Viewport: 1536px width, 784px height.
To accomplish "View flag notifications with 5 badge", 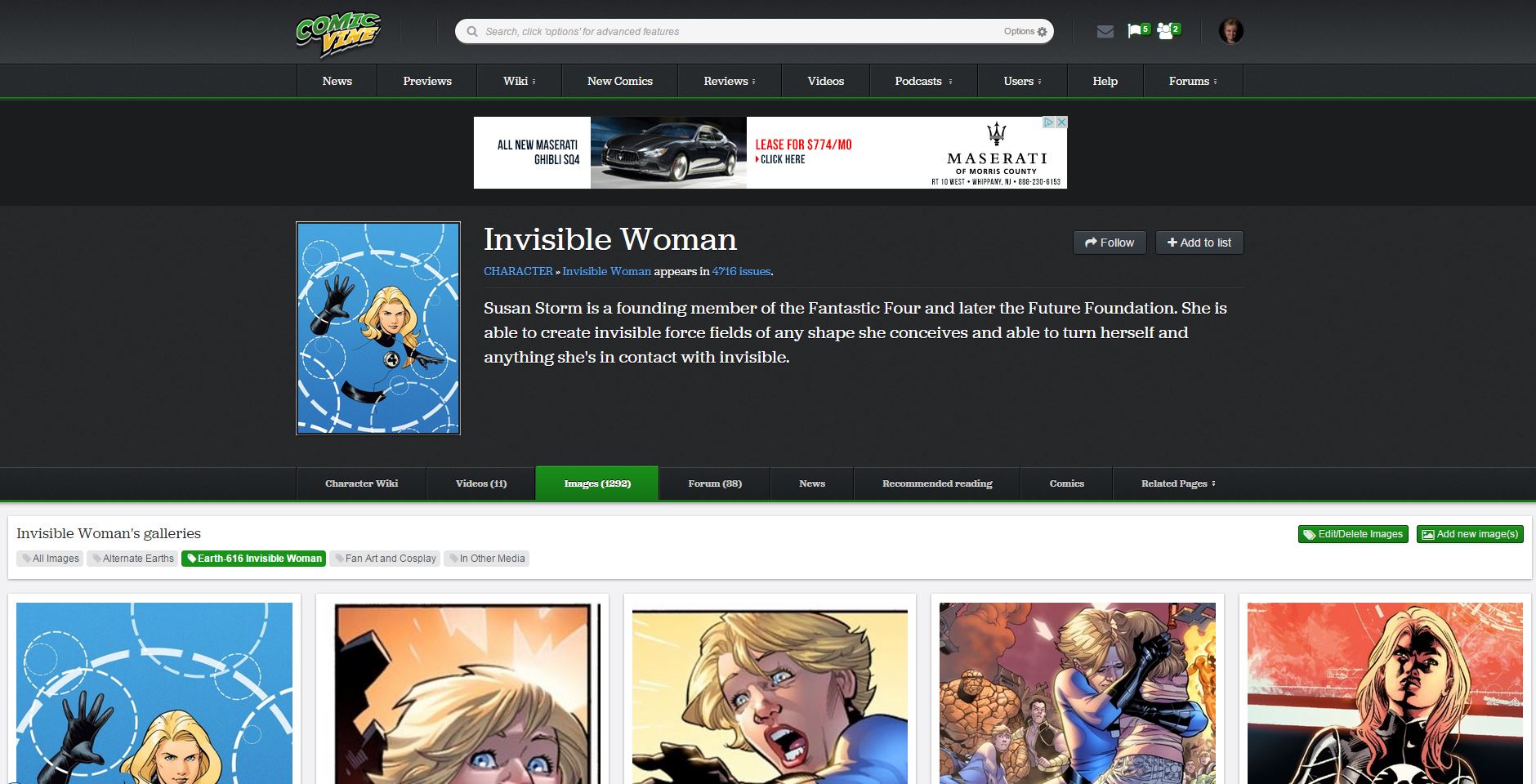I will [1138, 31].
